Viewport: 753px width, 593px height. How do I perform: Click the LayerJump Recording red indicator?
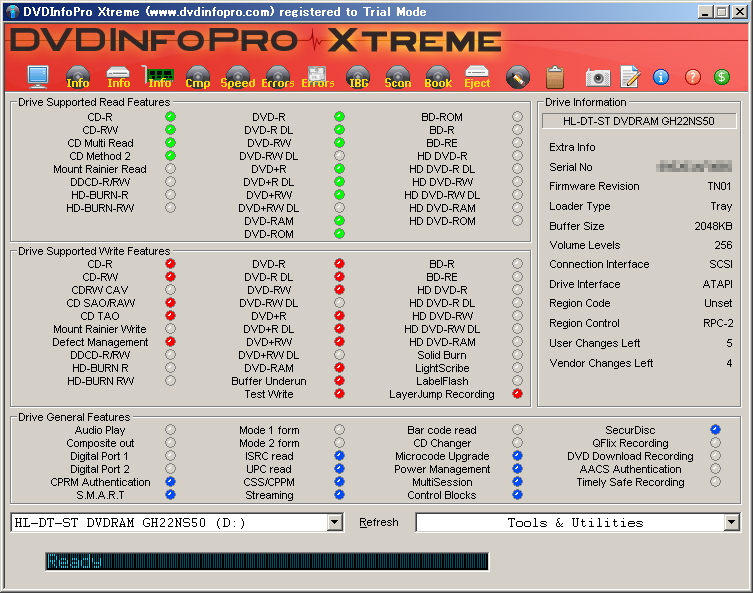click(x=517, y=394)
